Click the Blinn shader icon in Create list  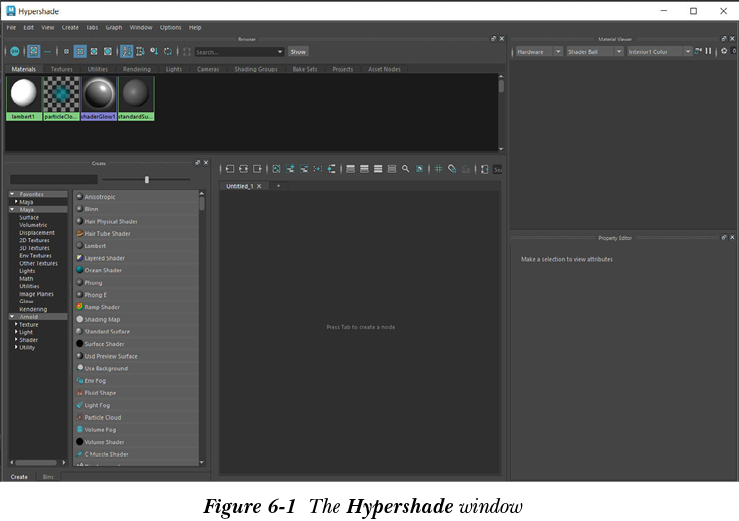[x=79, y=209]
